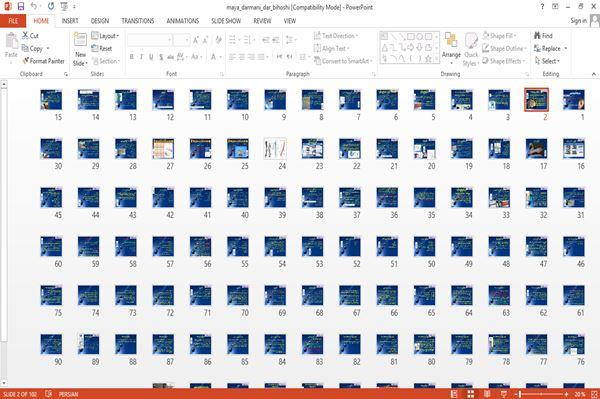Toggle Italic formatting
This screenshot has width=600, height=399.
[141, 57]
